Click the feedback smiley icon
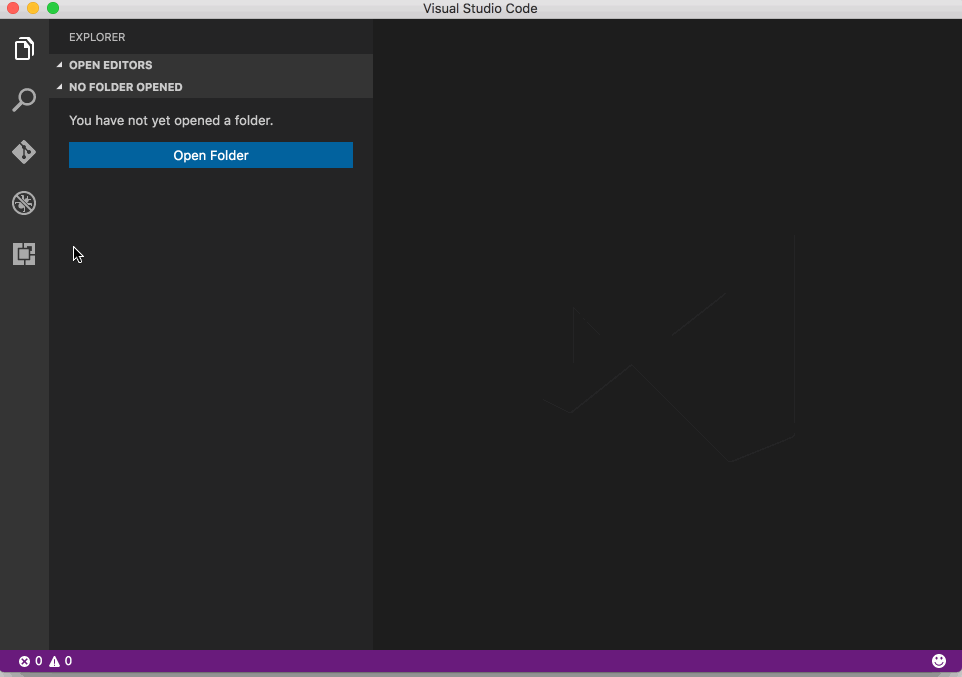The image size is (962, 677). [939, 661]
